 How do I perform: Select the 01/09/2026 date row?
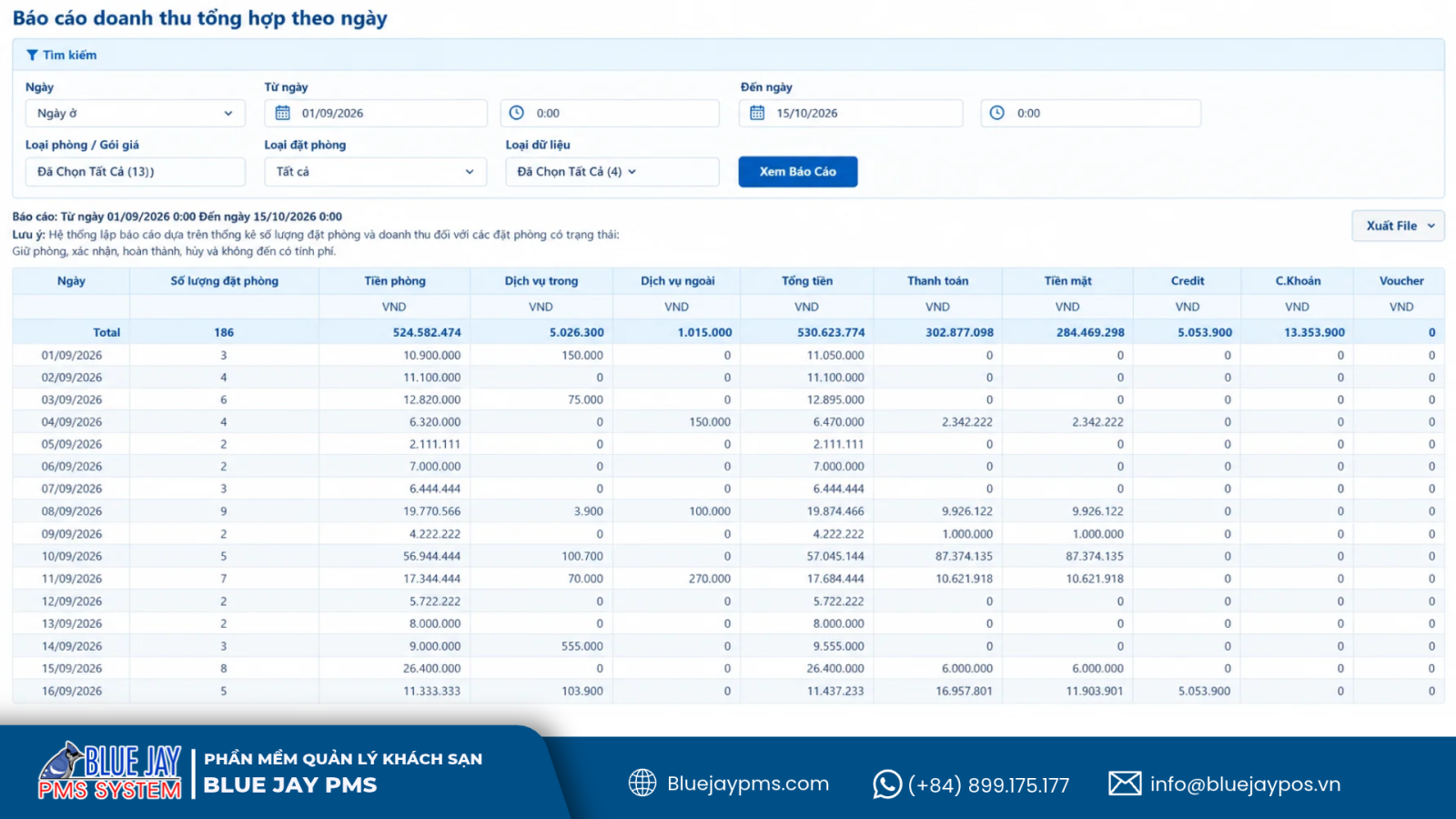pos(728,356)
